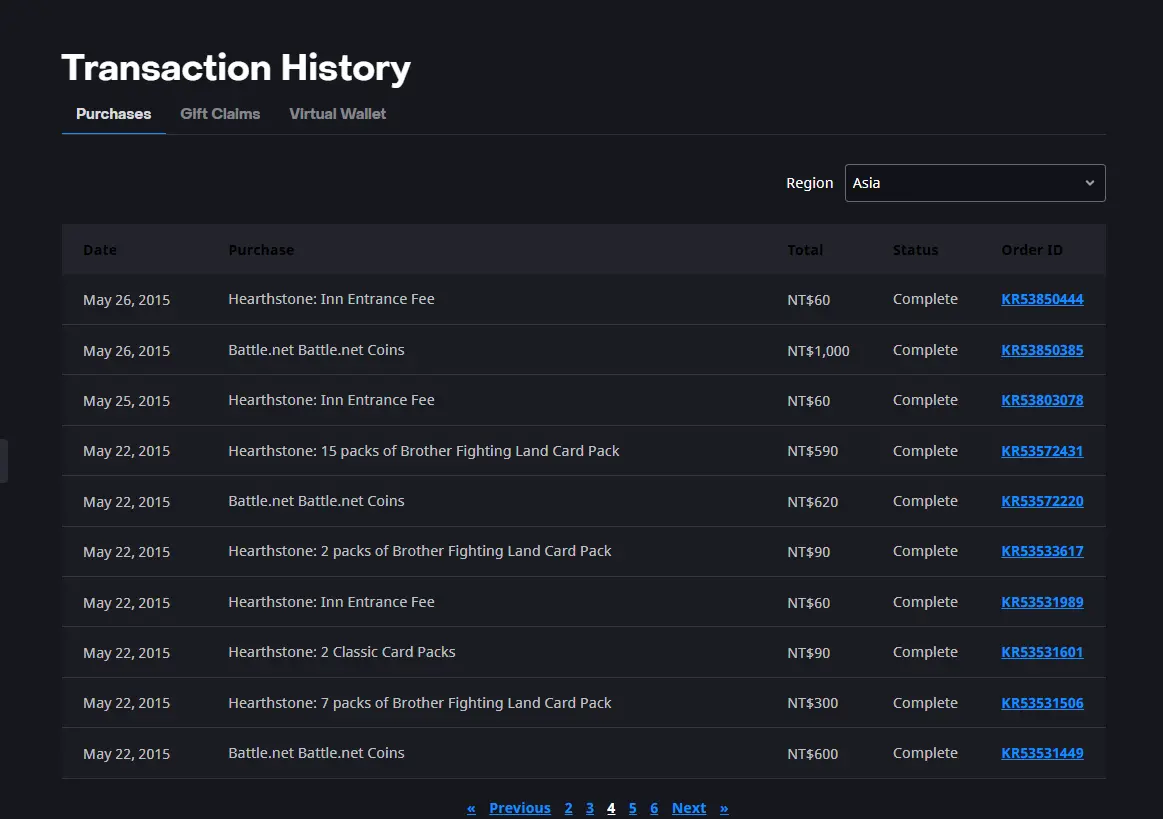Screen dimensions: 1163x819
Task: Select current page 4 in pagination
Action: [611, 808]
